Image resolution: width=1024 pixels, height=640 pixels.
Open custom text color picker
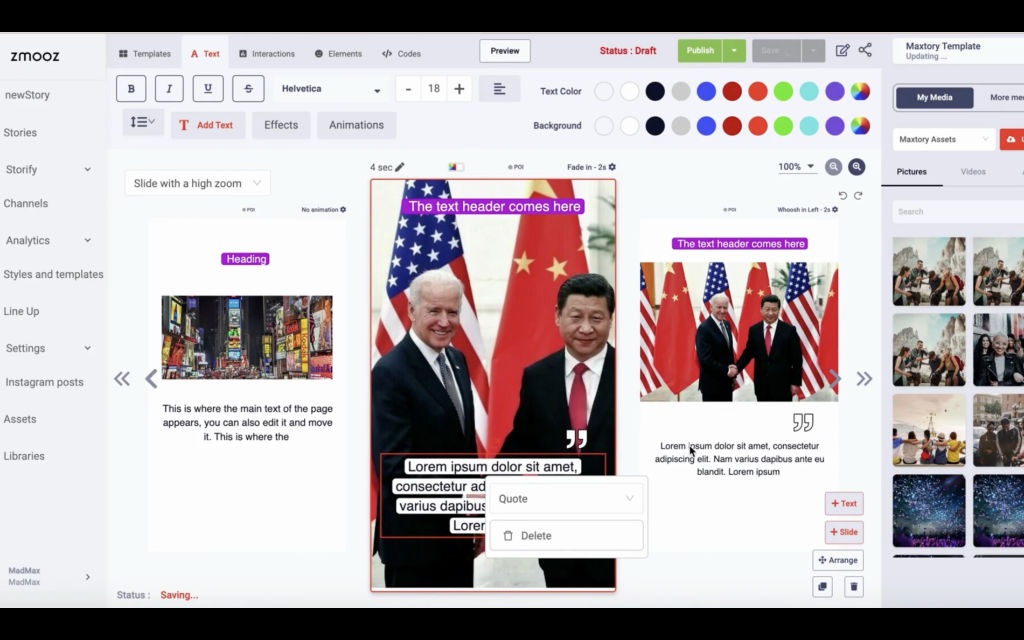click(x=860, y=91)
